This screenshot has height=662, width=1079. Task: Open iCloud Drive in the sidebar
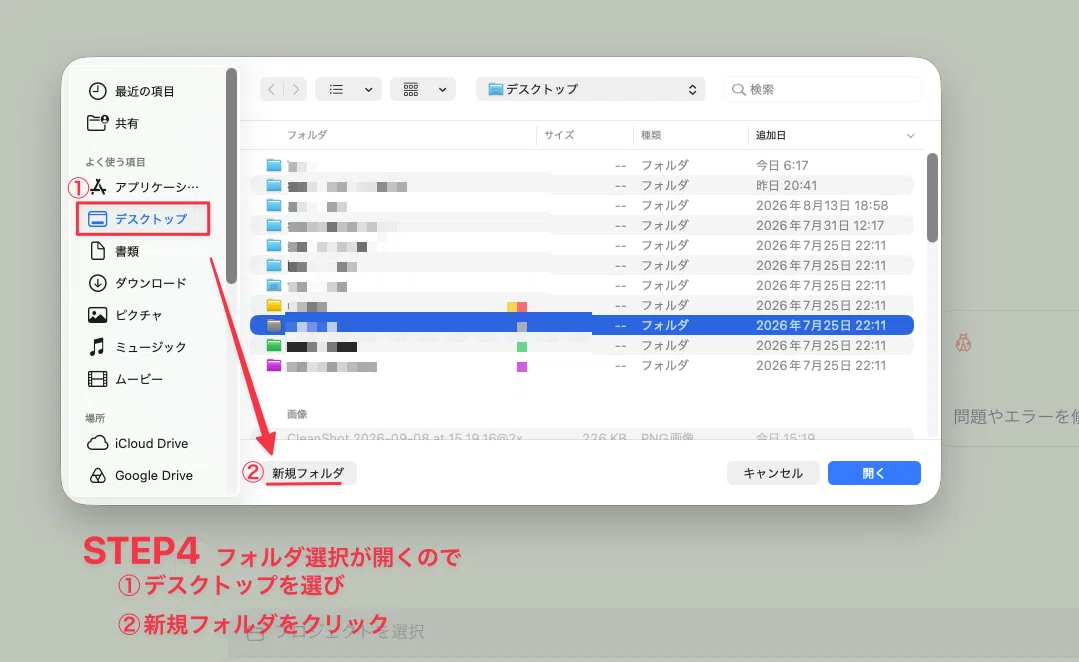pos(138,443)
